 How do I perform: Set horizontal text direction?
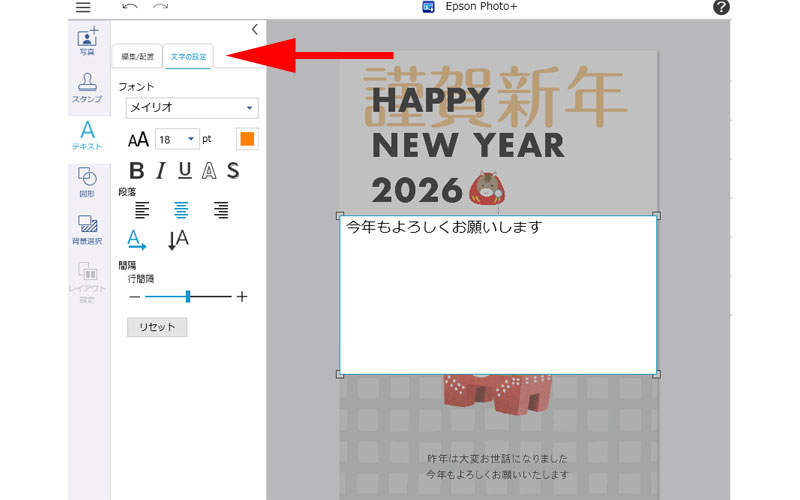click(x=136, y=239)
